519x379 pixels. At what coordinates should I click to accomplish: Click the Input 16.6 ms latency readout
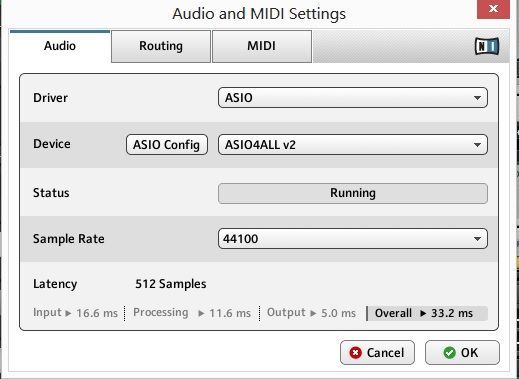click(x=75, y=313)
